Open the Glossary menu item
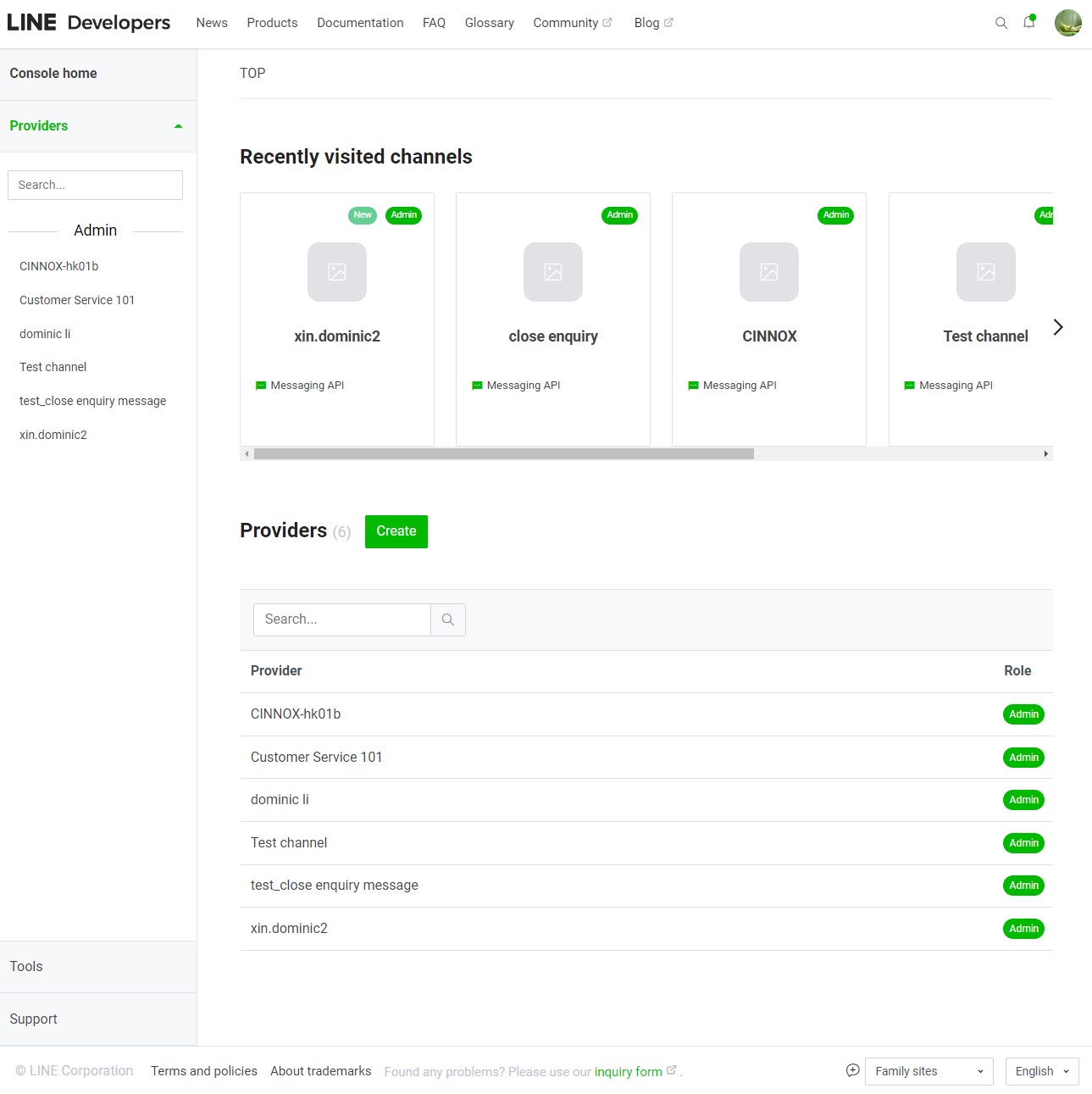Image resolution: width=1092 pixels, height=1094 pixels. 490,23
